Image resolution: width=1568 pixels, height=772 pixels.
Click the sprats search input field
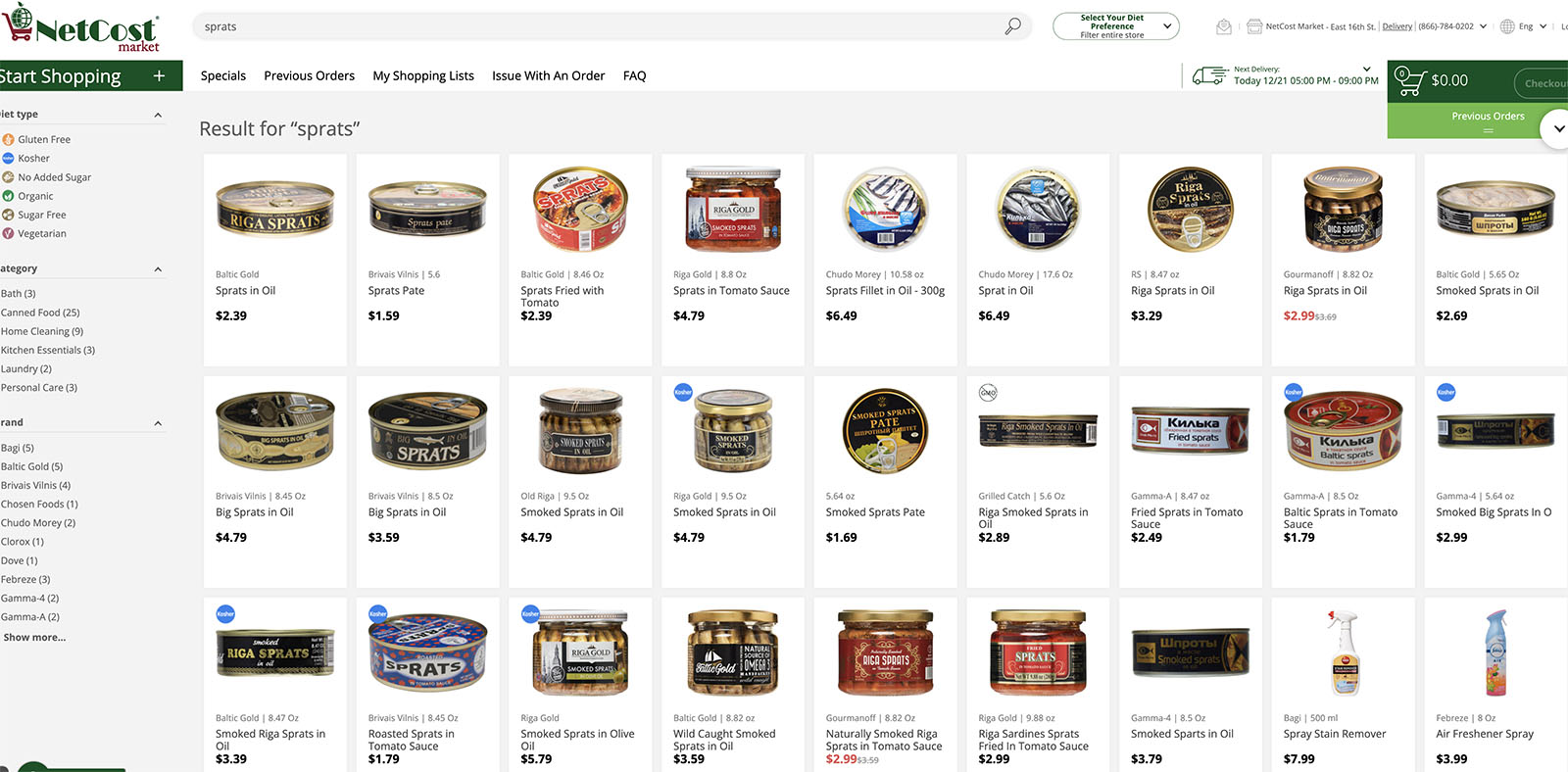tap(598, 26)
